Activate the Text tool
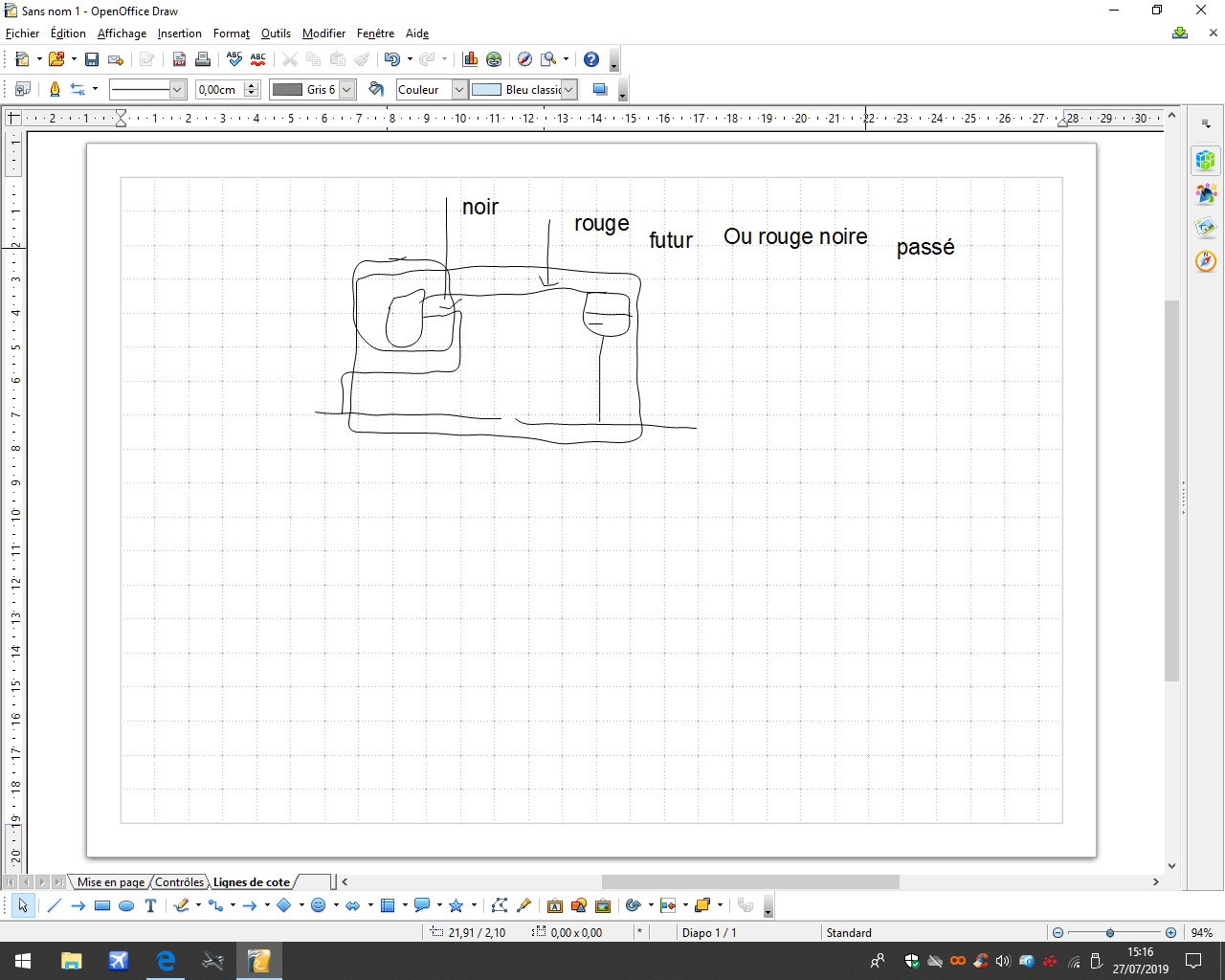 coord(150,905)
